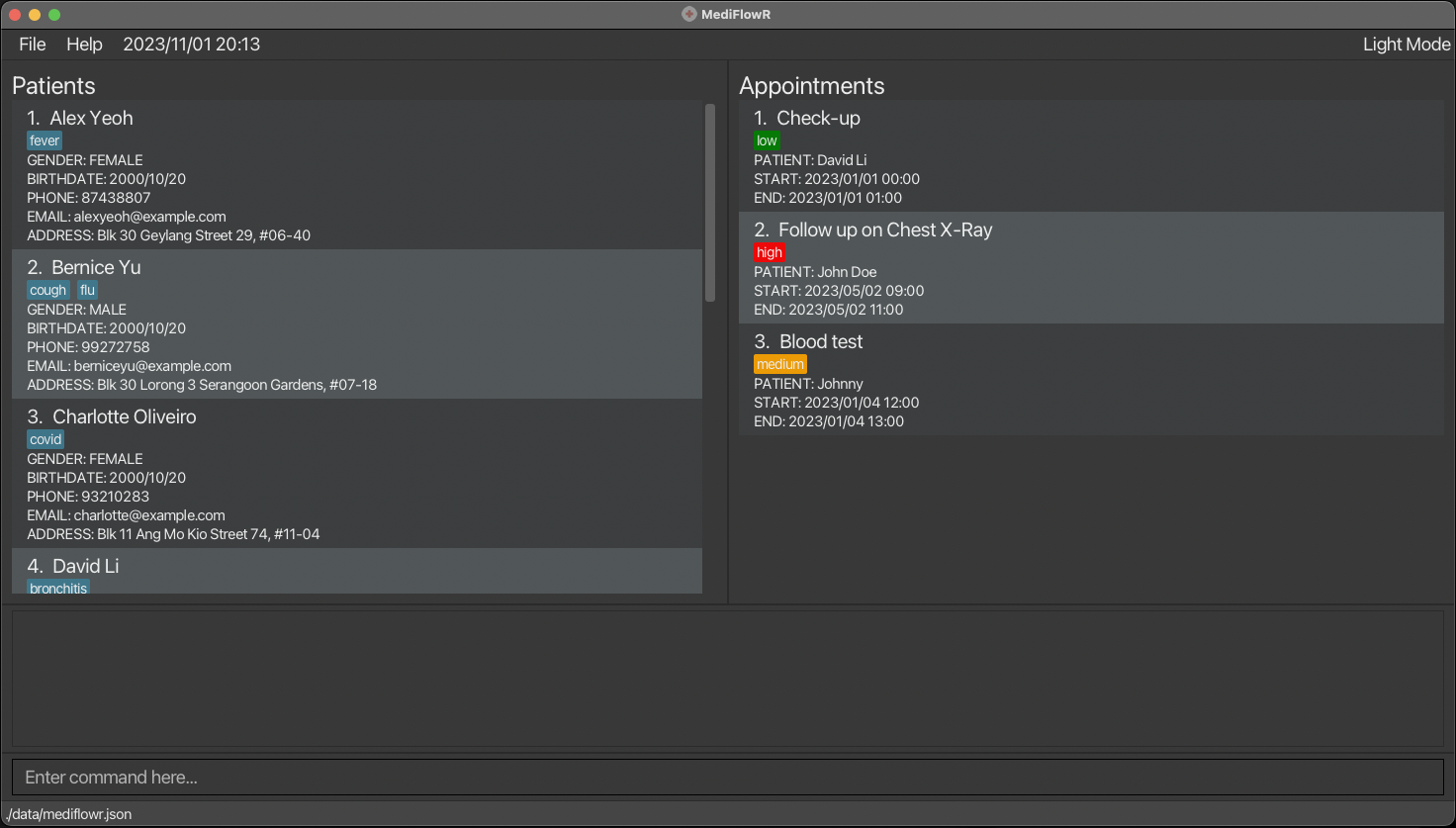Screen dimensions: 1456x828
Task: Click Charlotte's BIRTHDATE line
Action: click(106, 478)
